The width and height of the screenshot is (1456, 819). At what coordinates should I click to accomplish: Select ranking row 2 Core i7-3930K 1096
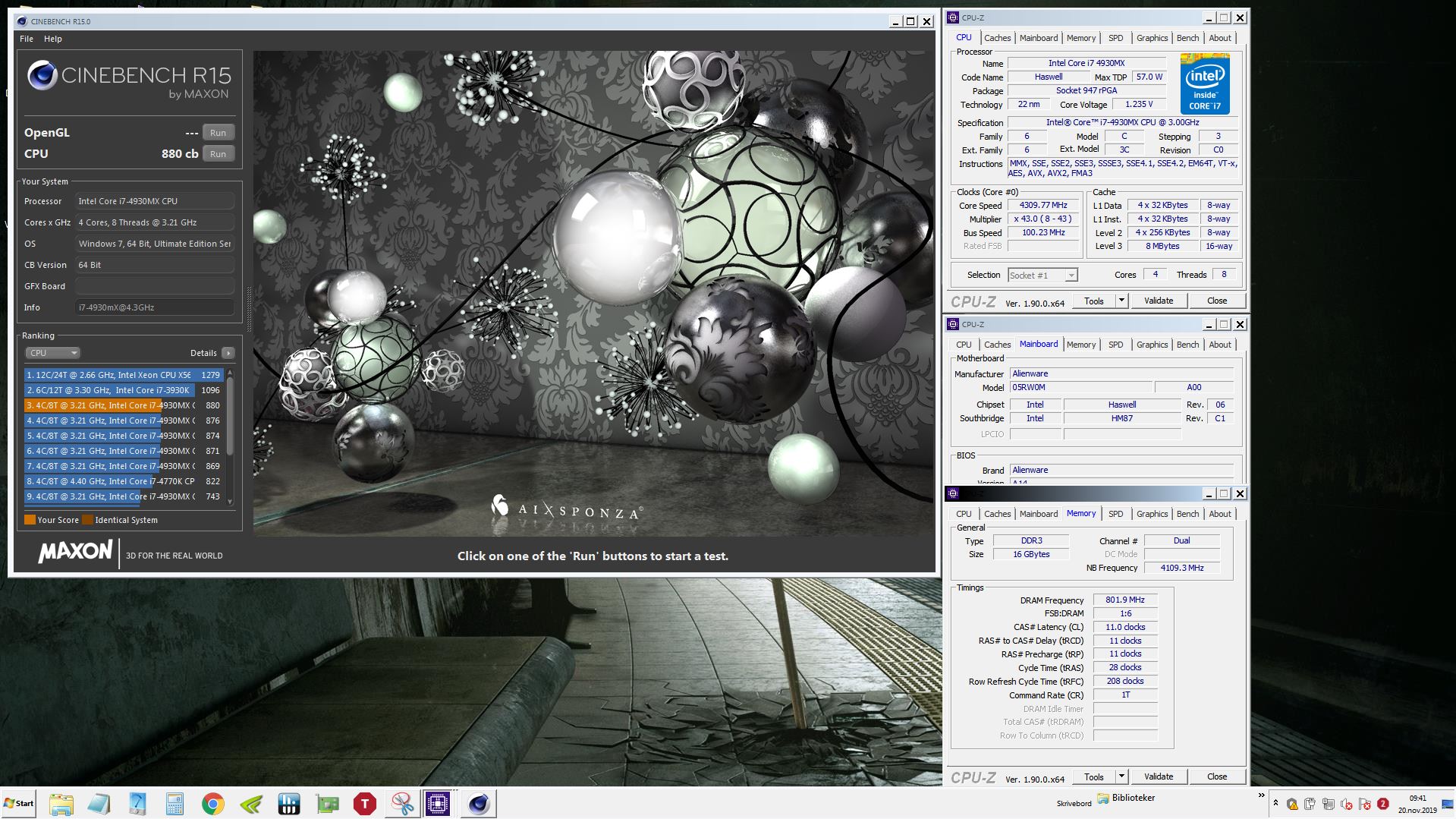coord(124,390)
